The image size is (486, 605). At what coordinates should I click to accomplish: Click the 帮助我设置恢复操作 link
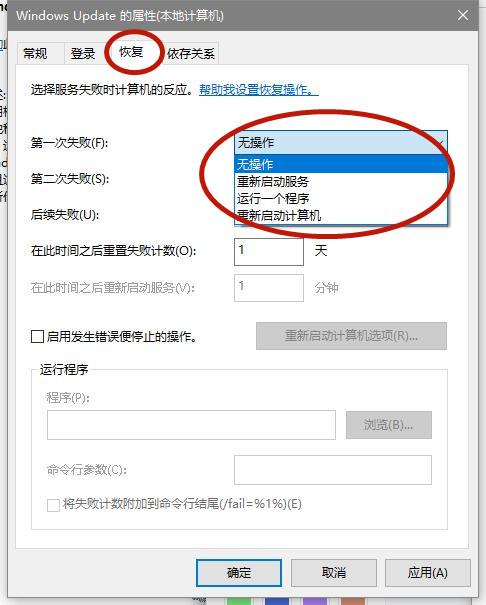(259, 90)
